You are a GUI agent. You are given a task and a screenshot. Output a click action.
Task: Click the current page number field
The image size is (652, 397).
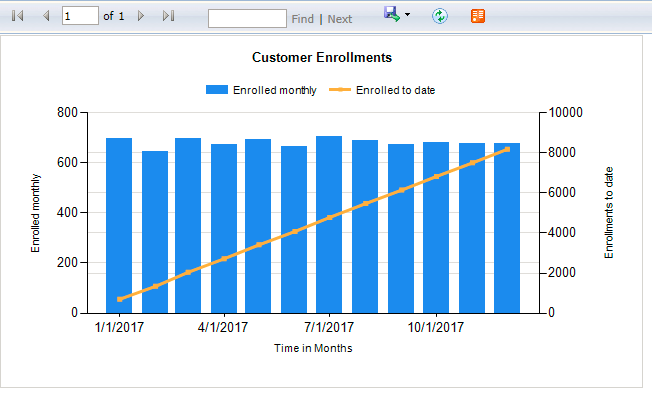point(80,16)
